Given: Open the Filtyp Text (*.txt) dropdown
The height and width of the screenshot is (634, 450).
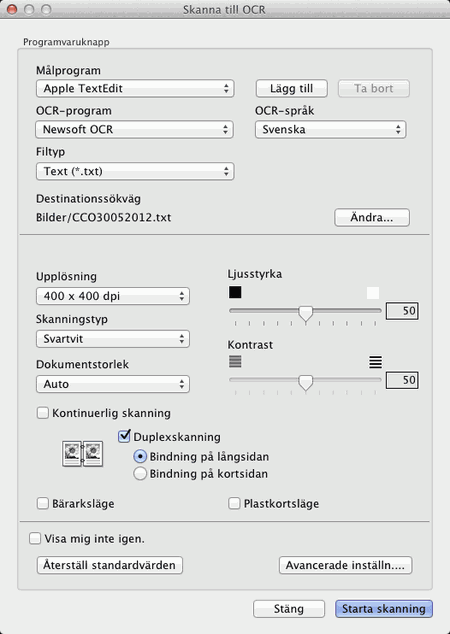Looking at the screenshot, I should (x=135, y=171).
